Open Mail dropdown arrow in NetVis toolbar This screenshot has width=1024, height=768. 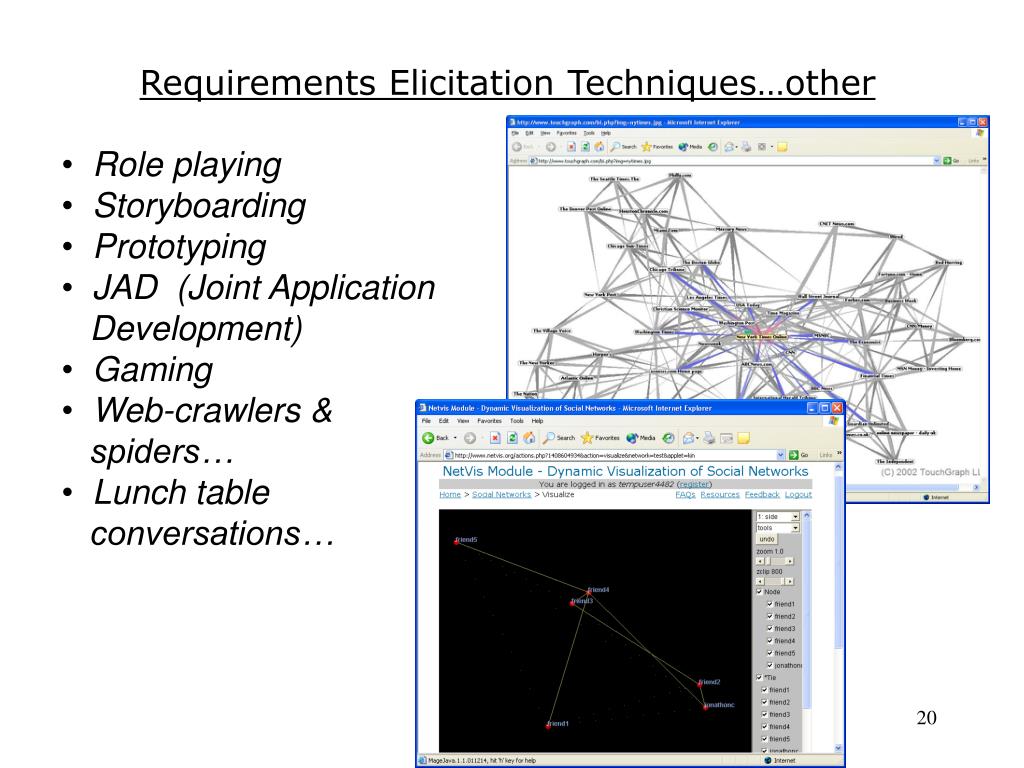tap(697, 438)
